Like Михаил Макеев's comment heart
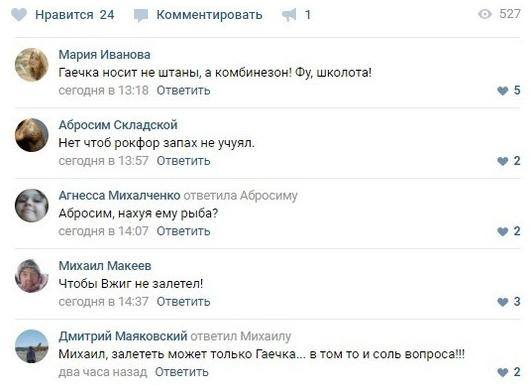The height and width of the screenshot is (385, 532). coord(502,302)
